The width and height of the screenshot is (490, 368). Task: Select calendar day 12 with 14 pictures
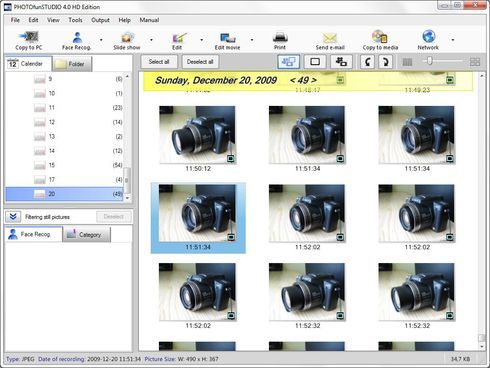[x=64, y=122]
